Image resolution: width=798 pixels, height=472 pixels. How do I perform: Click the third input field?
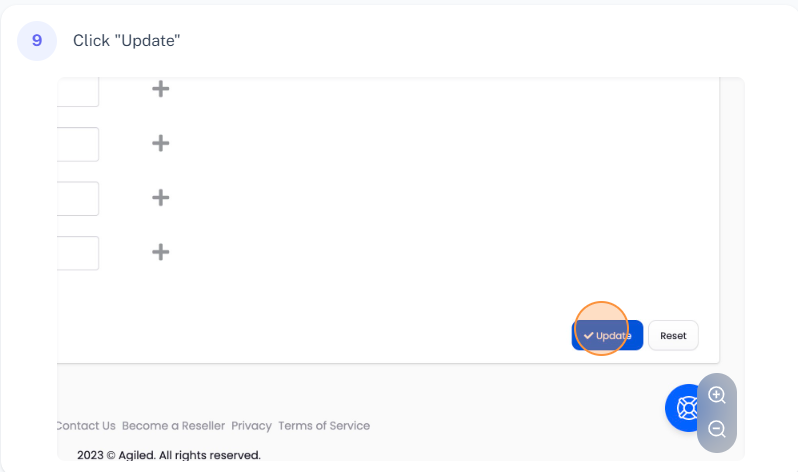point(78,198)
